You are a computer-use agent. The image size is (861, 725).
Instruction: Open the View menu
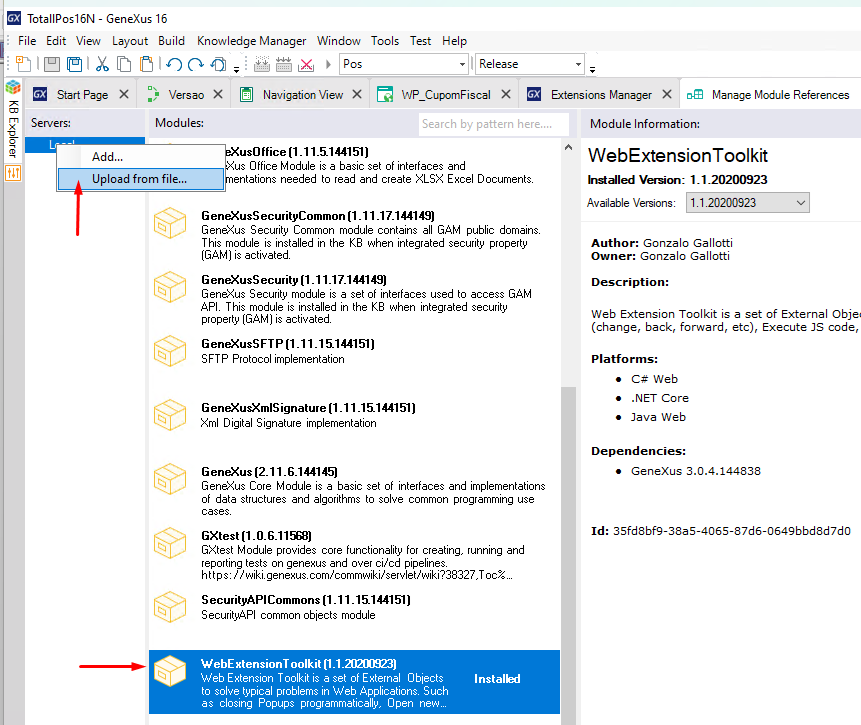click(88, 41)
